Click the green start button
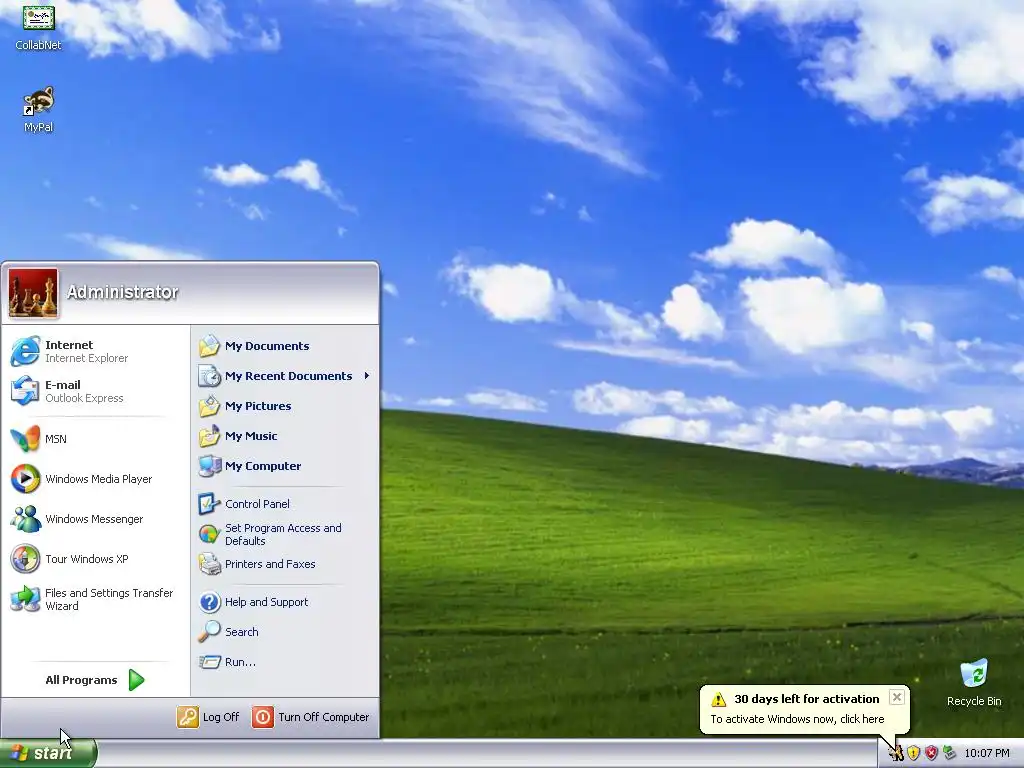1024x768 pixels. pos(48,753)
